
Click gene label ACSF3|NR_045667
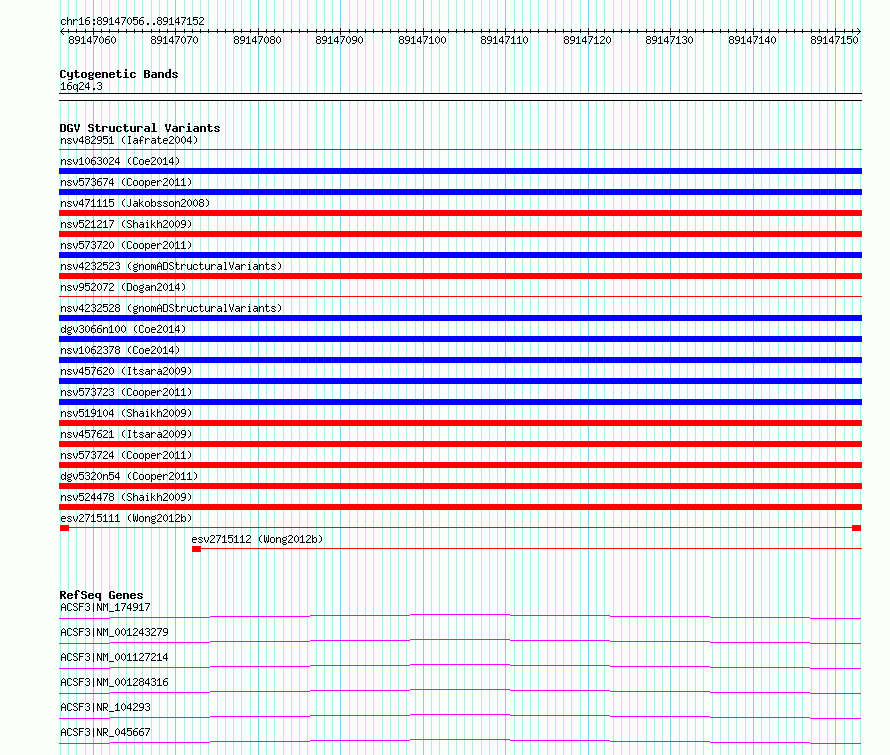[x=105, y=732]
